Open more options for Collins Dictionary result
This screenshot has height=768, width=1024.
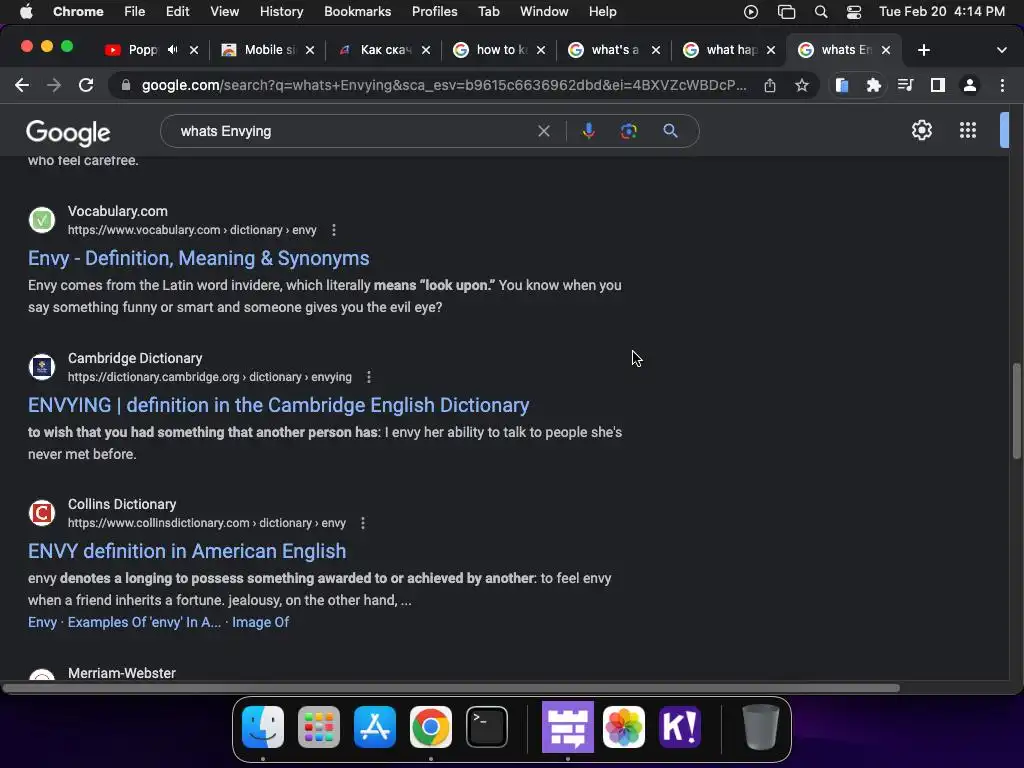click(363, 523)
